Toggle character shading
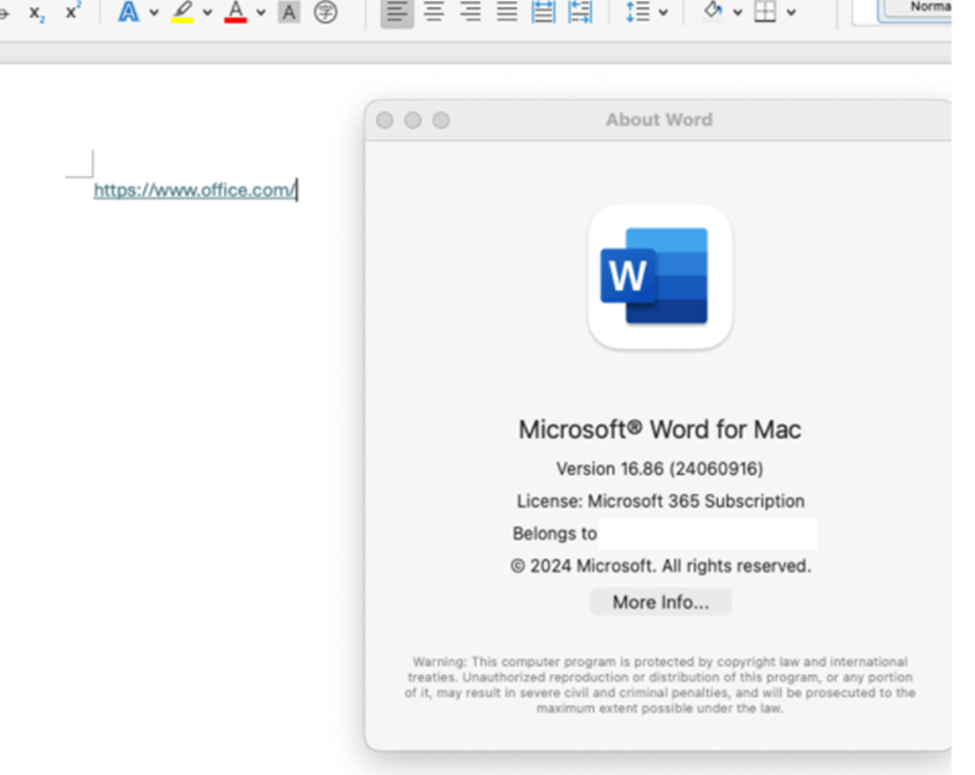The image size is (975, 775). click(289, 12)
